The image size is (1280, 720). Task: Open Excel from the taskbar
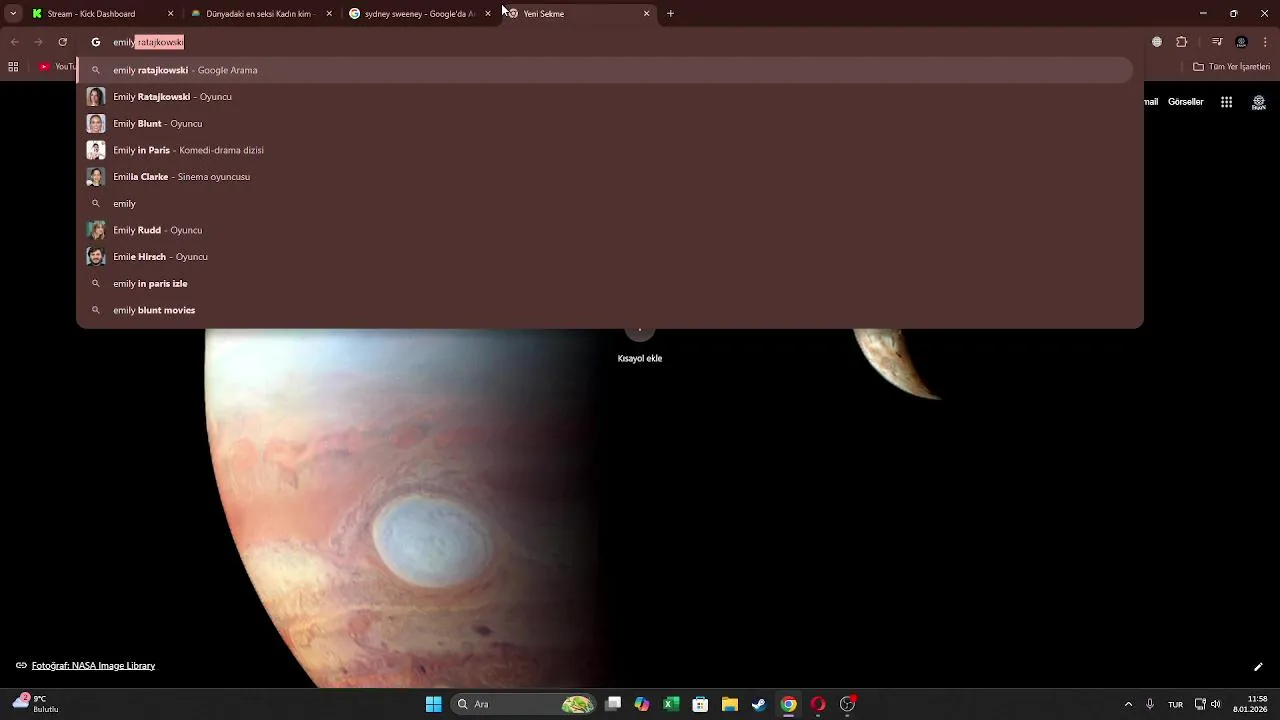point(671,704)
